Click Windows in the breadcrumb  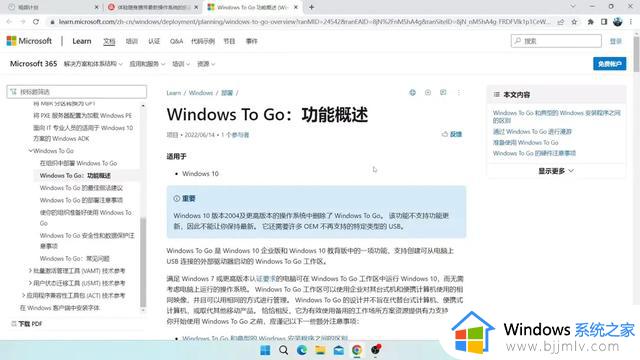click(201, 93)
